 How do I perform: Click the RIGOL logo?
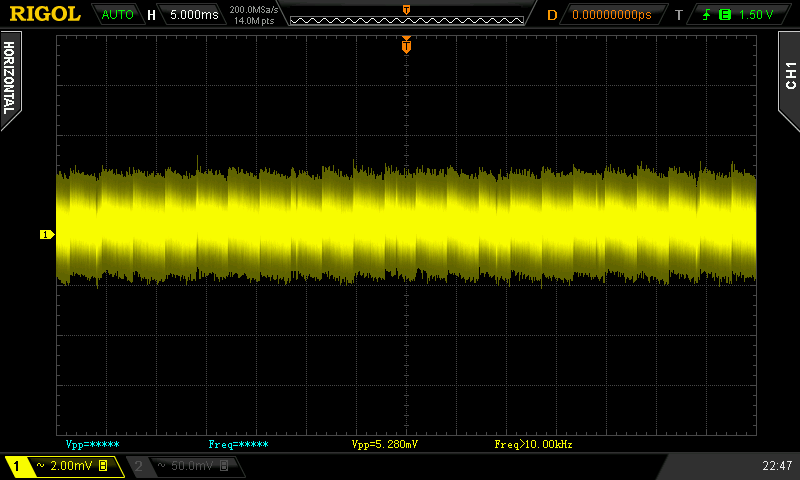click(45, 14)
